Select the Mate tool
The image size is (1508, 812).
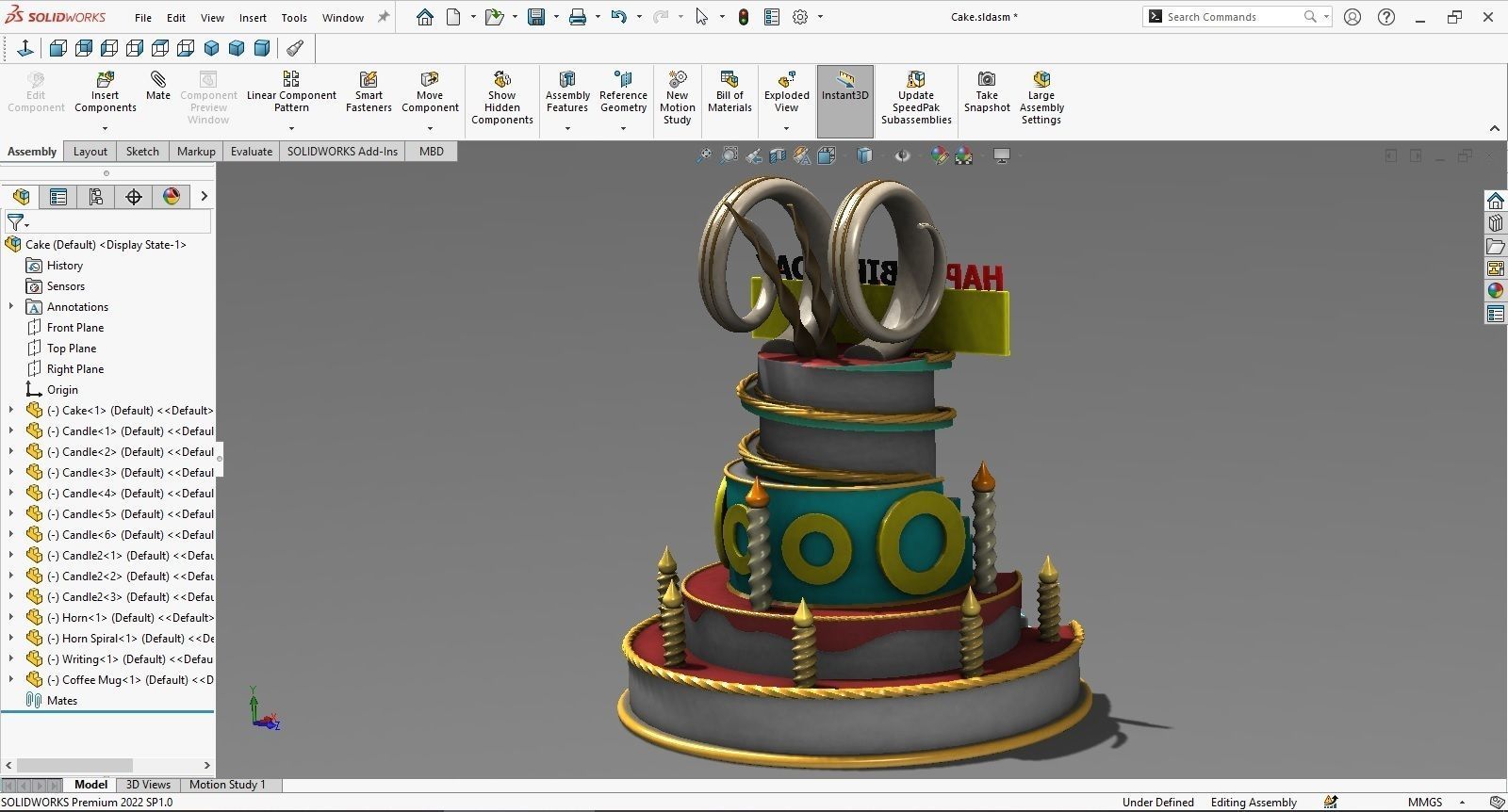coord(158,86)
